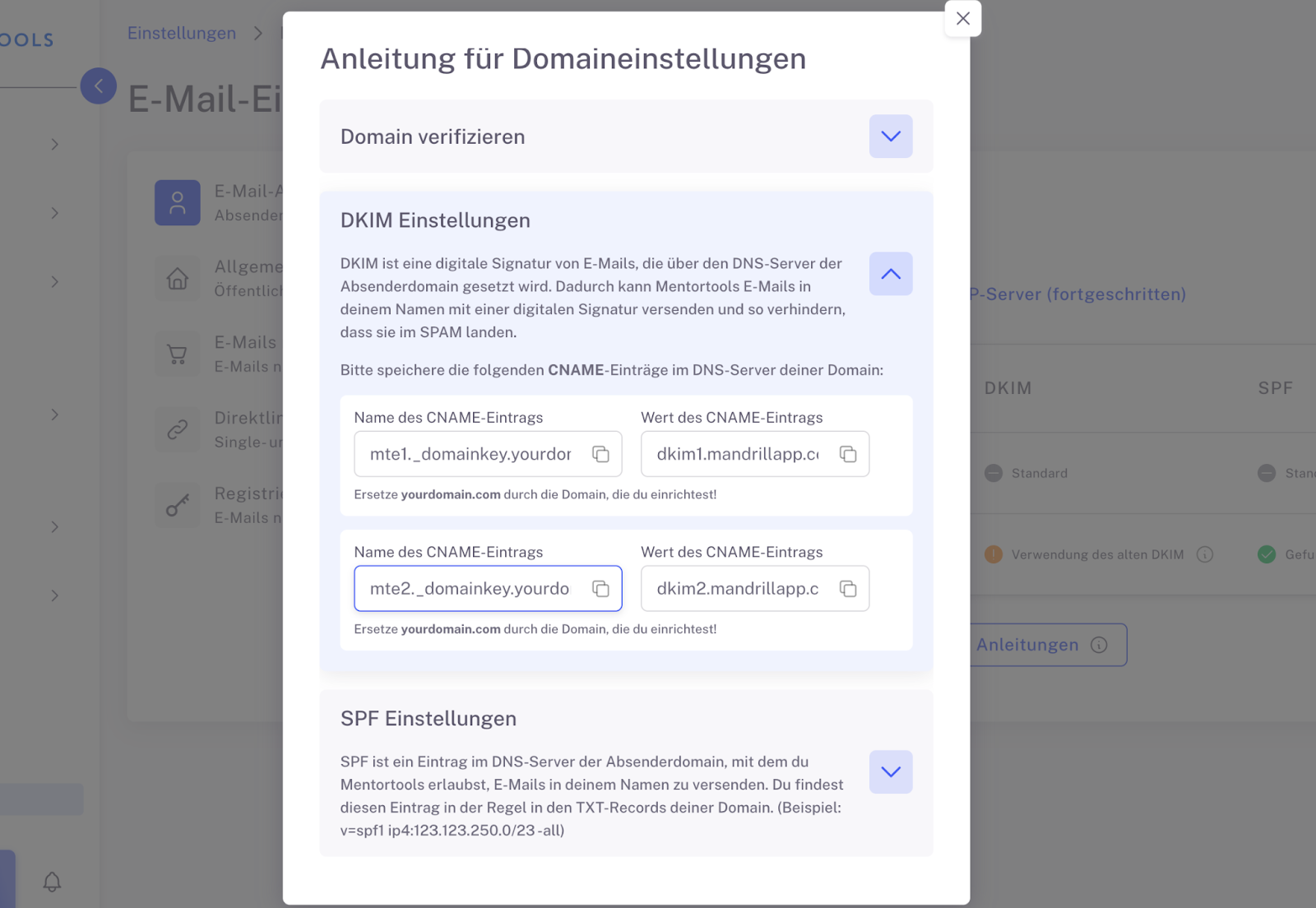The width and height of the screenshot is (1316, 908).
Task: Click the SPF column header
Action: (x=1276, y=388)
